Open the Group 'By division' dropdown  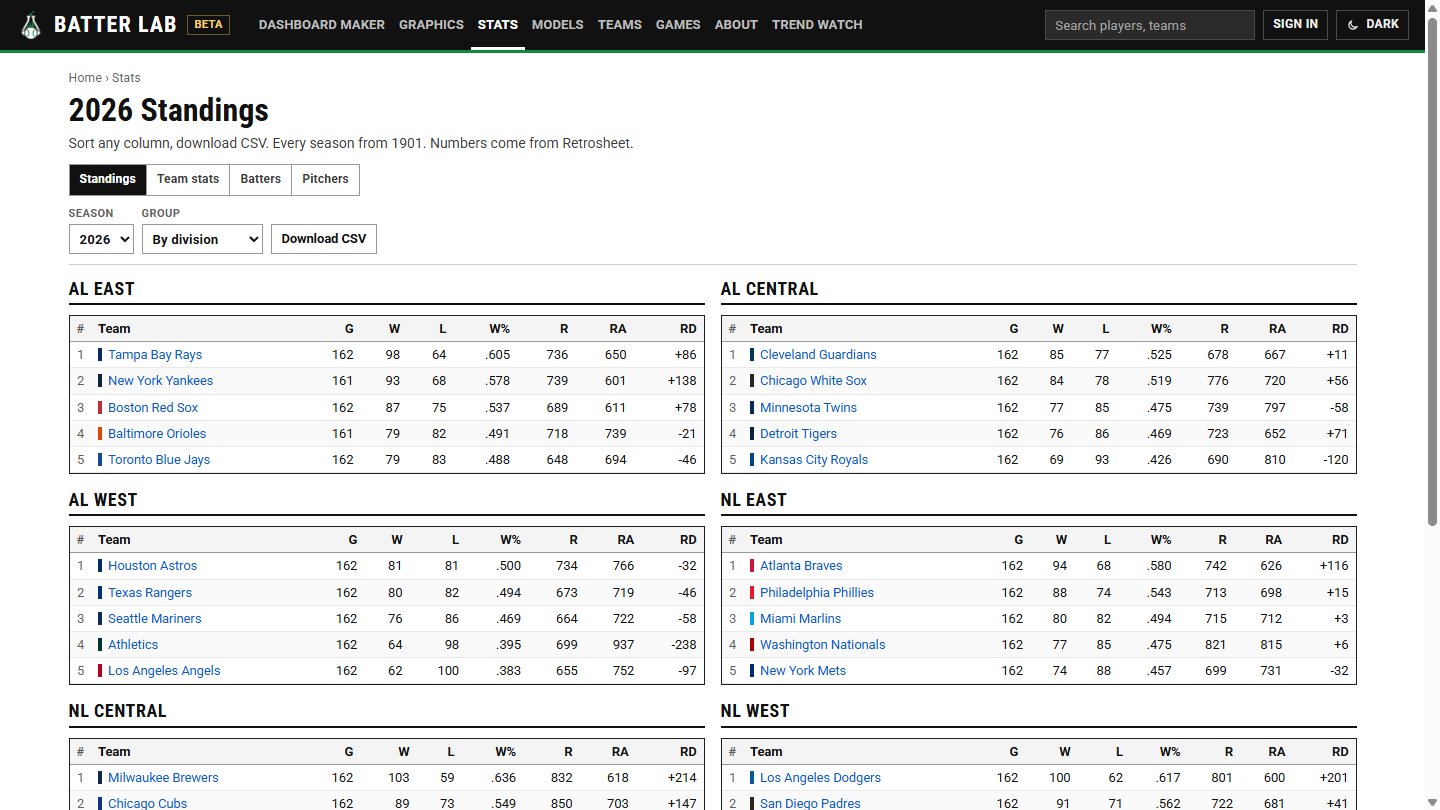tap(202, 239)
